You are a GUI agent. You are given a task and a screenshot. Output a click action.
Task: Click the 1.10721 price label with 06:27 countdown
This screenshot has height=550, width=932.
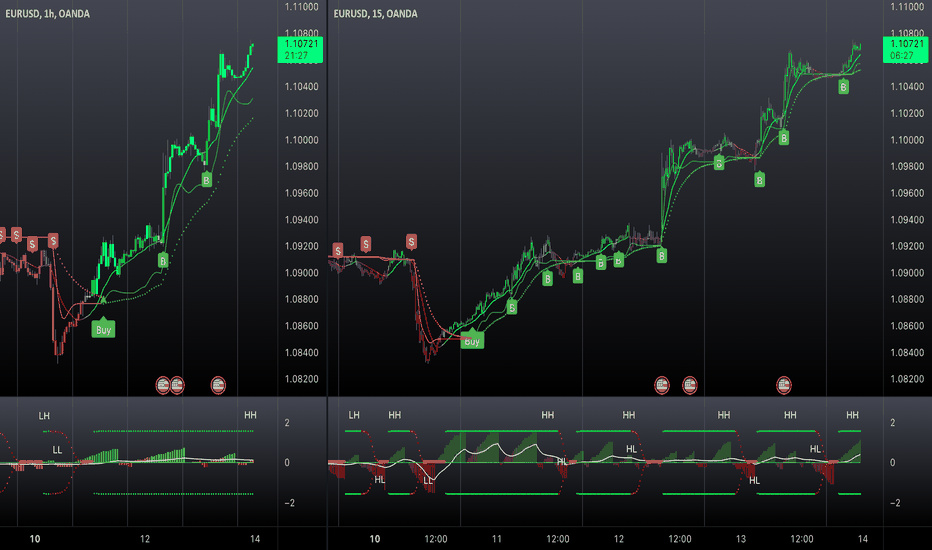pyautogui.click(x=905, y=49)
